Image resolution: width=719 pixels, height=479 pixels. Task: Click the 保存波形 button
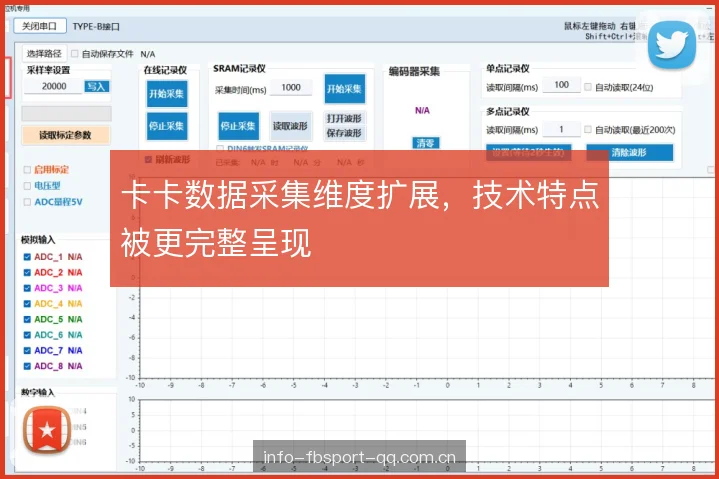tap(344, 133)
